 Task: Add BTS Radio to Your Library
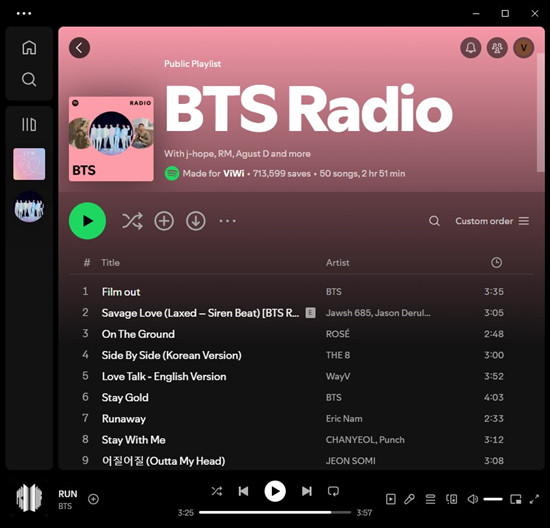(x=164, y=221)
